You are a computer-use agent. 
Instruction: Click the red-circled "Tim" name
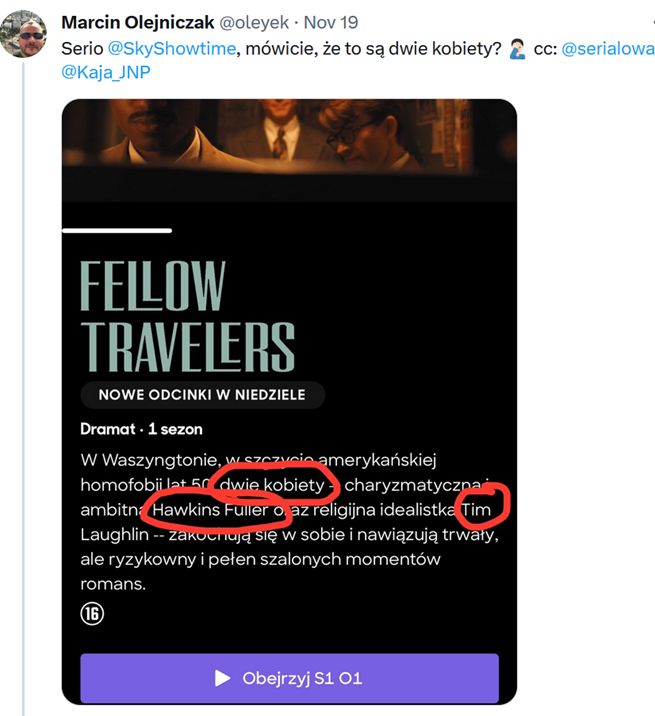click(482, 510)
